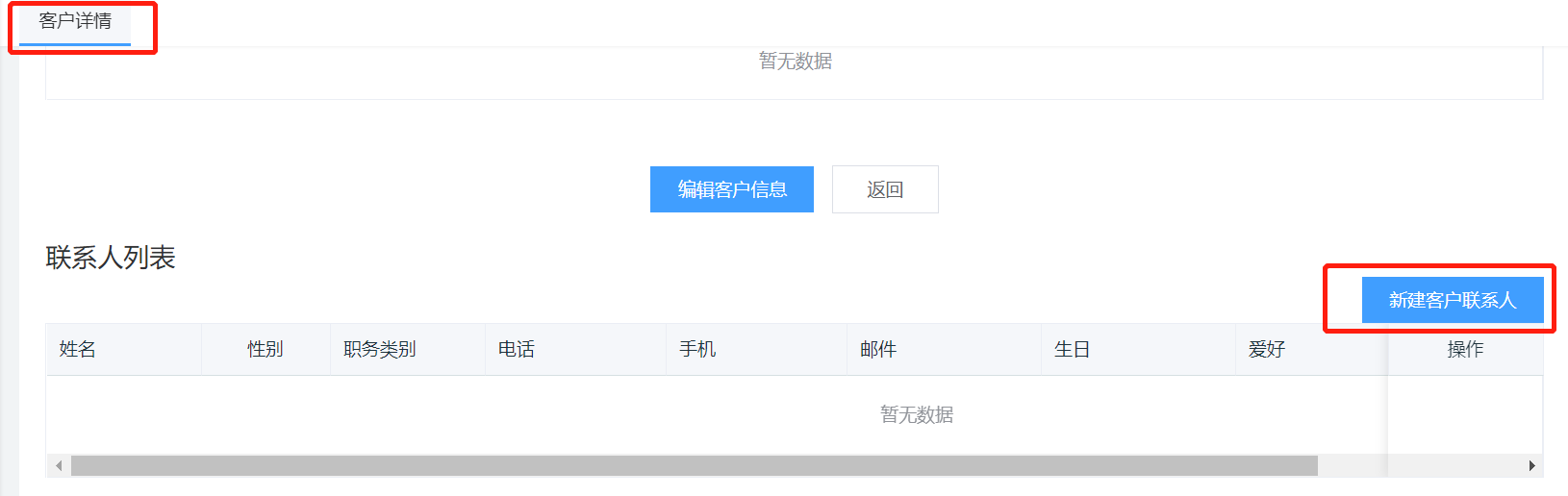Select the 邮件 column header

coord(878,349)
